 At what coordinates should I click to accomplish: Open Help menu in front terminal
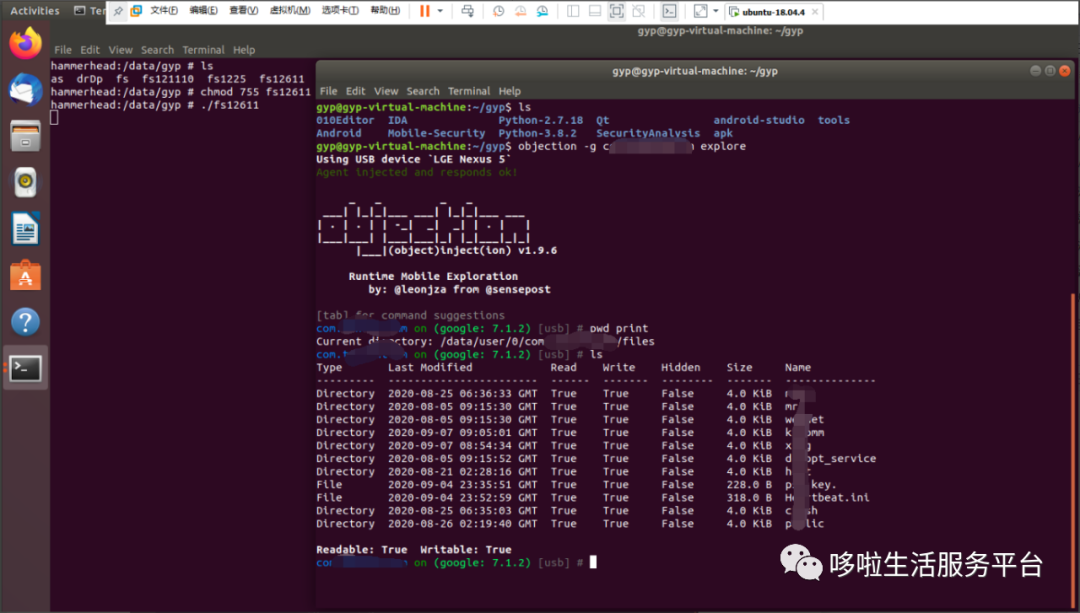click(510, 91)
